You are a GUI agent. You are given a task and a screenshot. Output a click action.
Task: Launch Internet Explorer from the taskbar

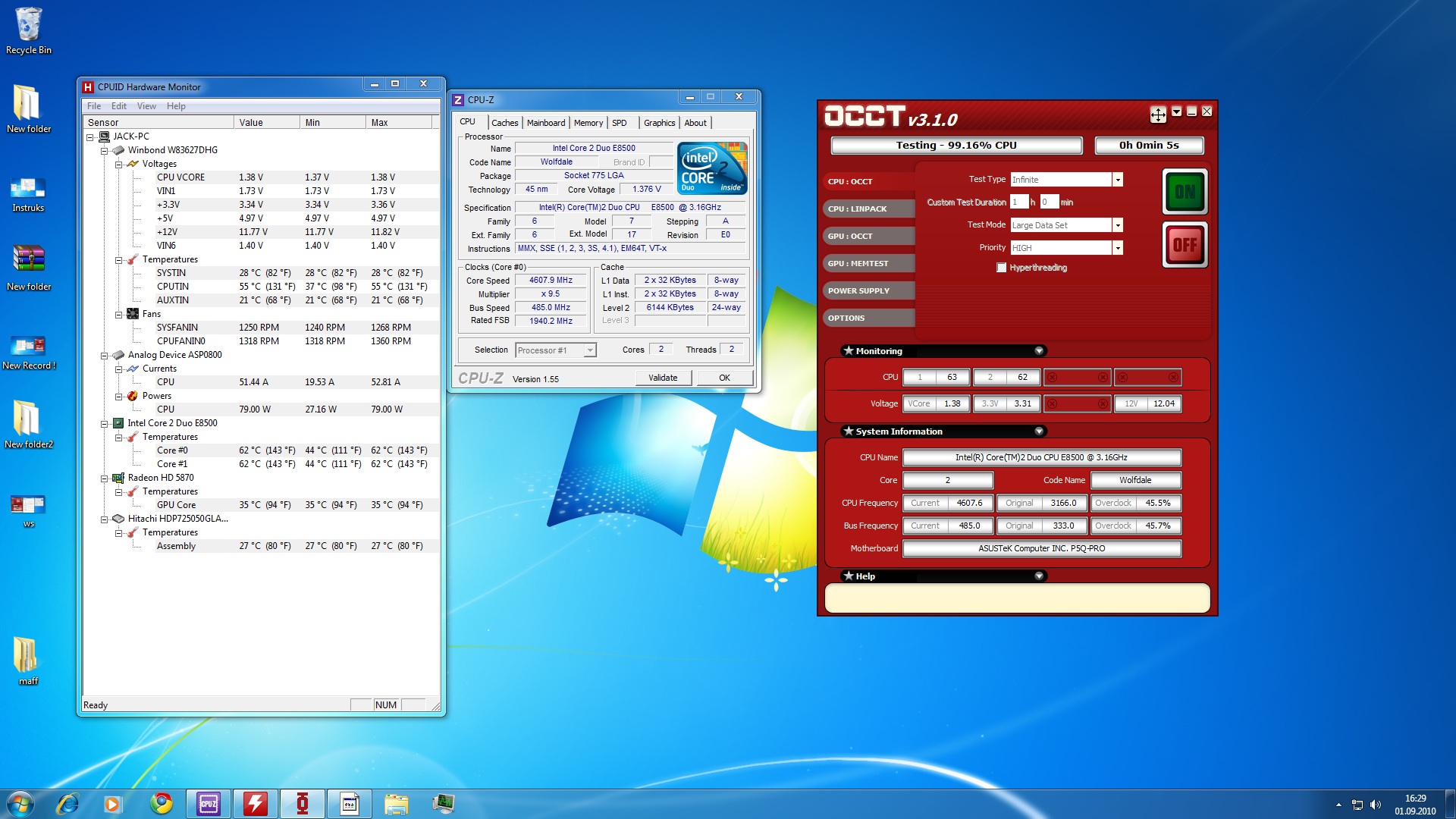[67, 804]
